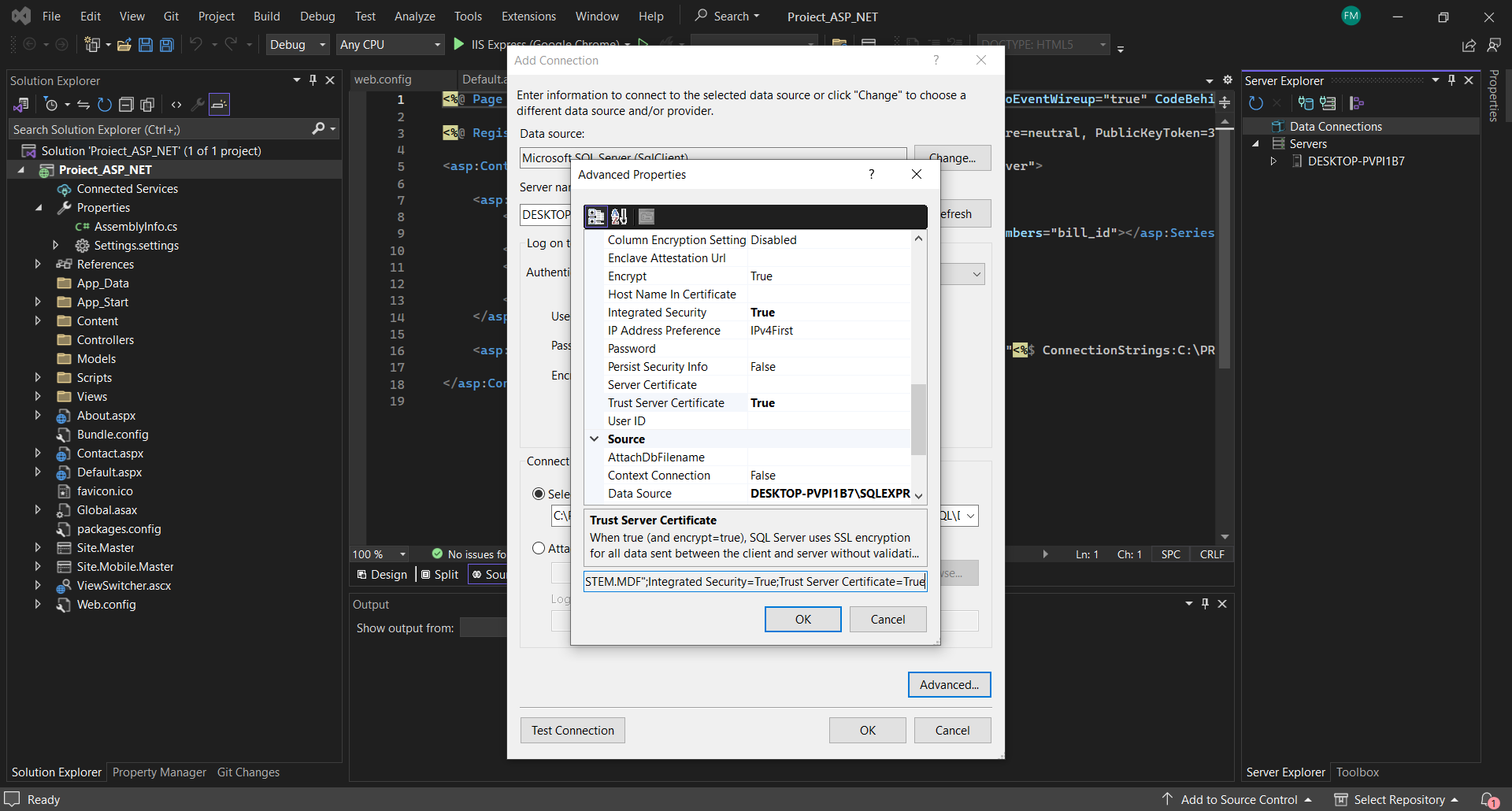This screenshot has height=811, width=1512.
Task: Click Collapse All in Solution Explorer toolbar
Action: 126,104
